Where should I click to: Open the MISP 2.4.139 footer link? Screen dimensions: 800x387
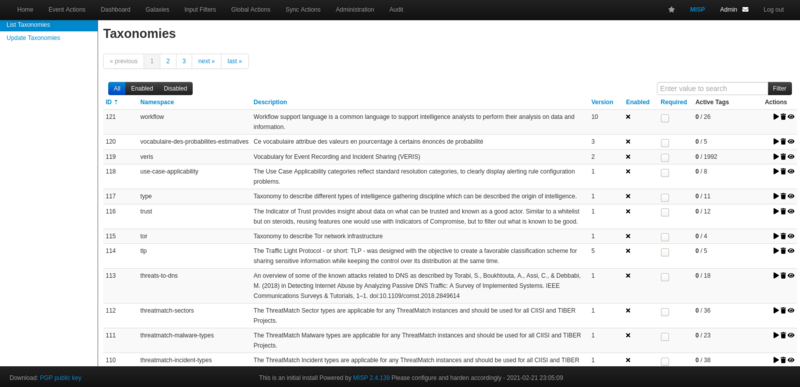pos(371,378)
